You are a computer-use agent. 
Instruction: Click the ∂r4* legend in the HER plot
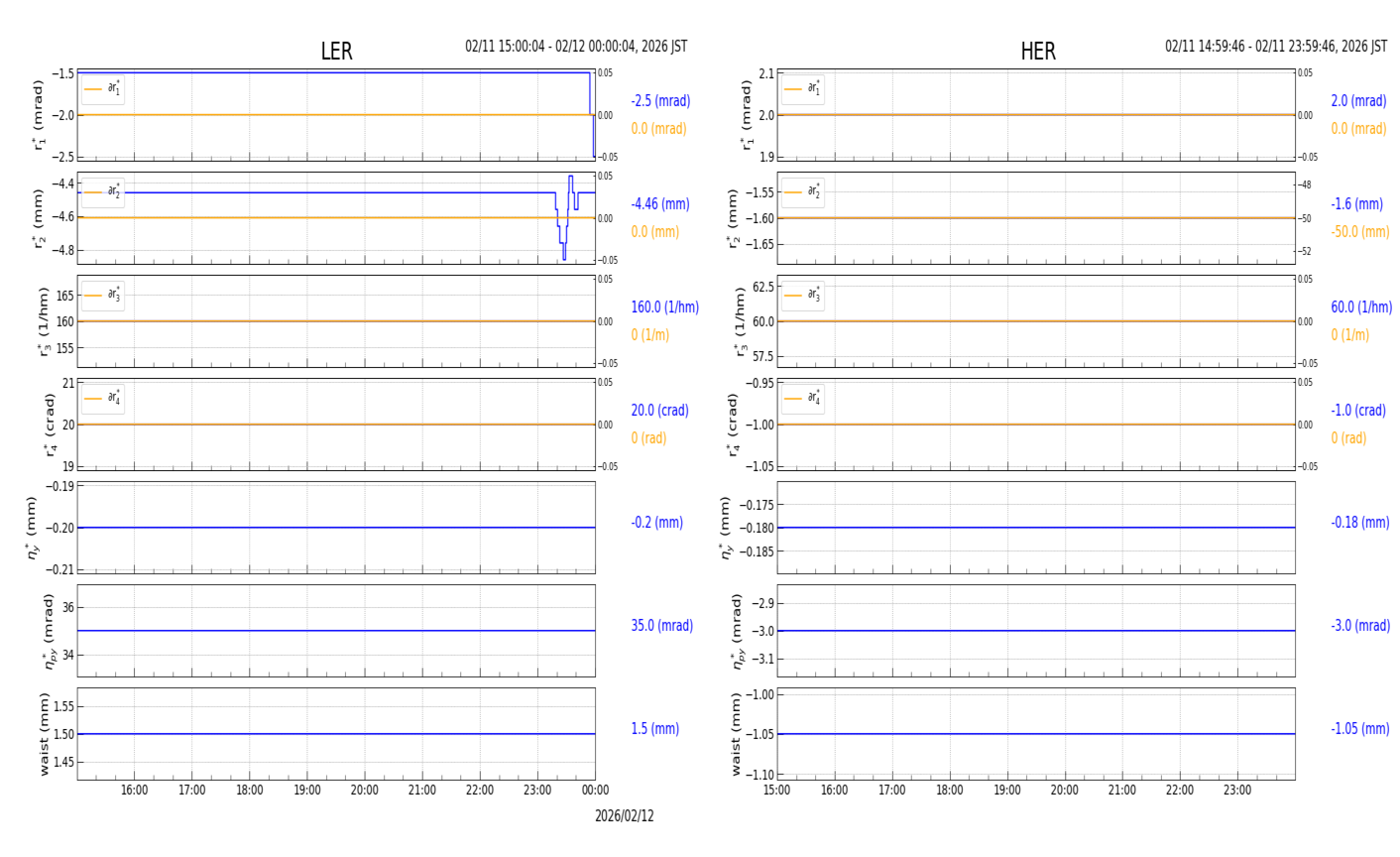(x=802, y=399)
